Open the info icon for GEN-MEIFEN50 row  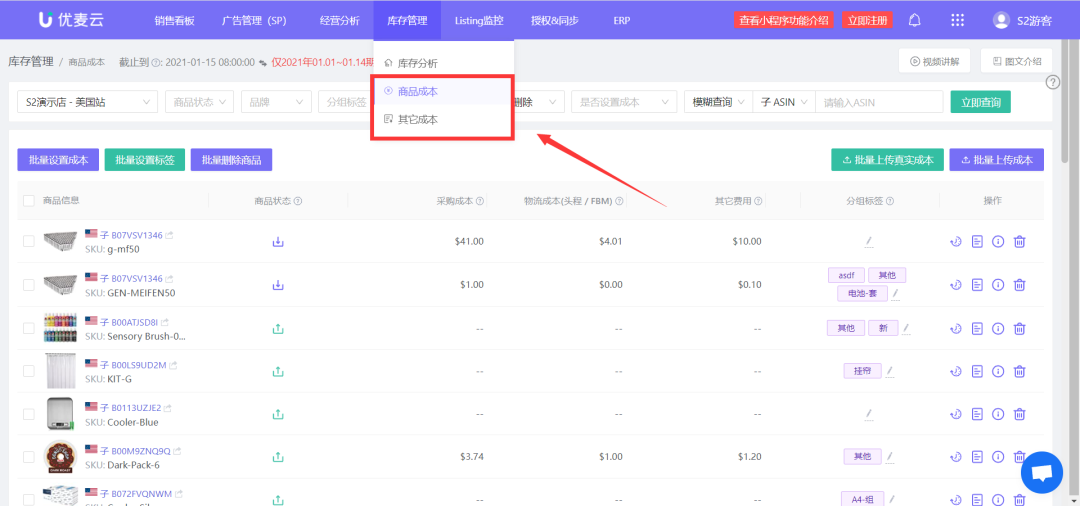(x=998, y=285)
